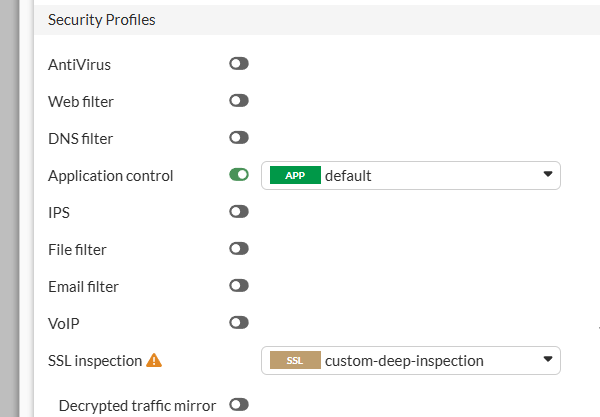Click the Application control label
The height and width of the screenshot is (417, 600).
point(110,175)
